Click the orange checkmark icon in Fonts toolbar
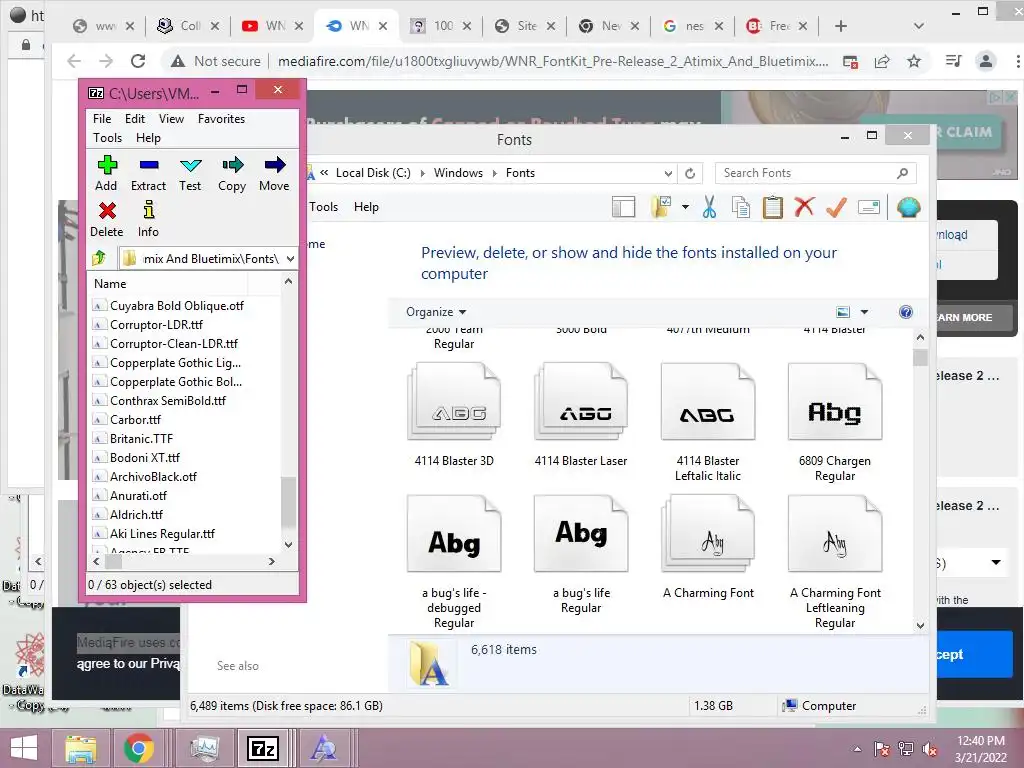This screenshot has height=768, width=1024. click(x=837, y=207)
